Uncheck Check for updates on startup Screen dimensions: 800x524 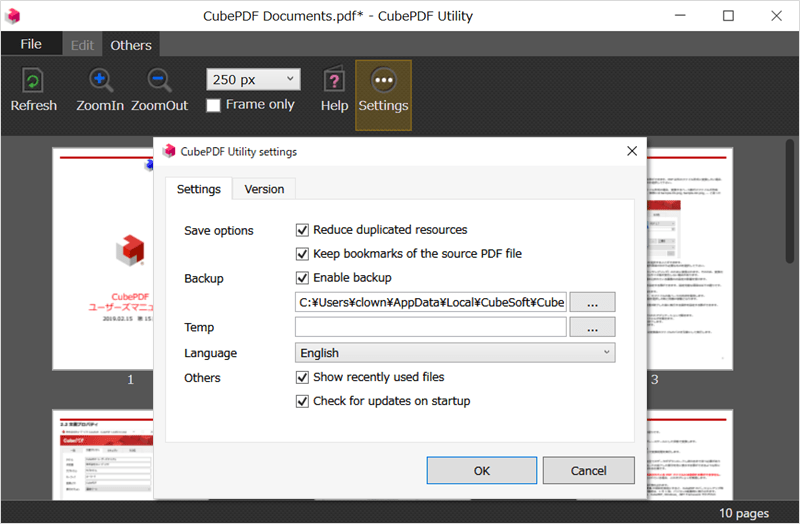coord(302,402)
